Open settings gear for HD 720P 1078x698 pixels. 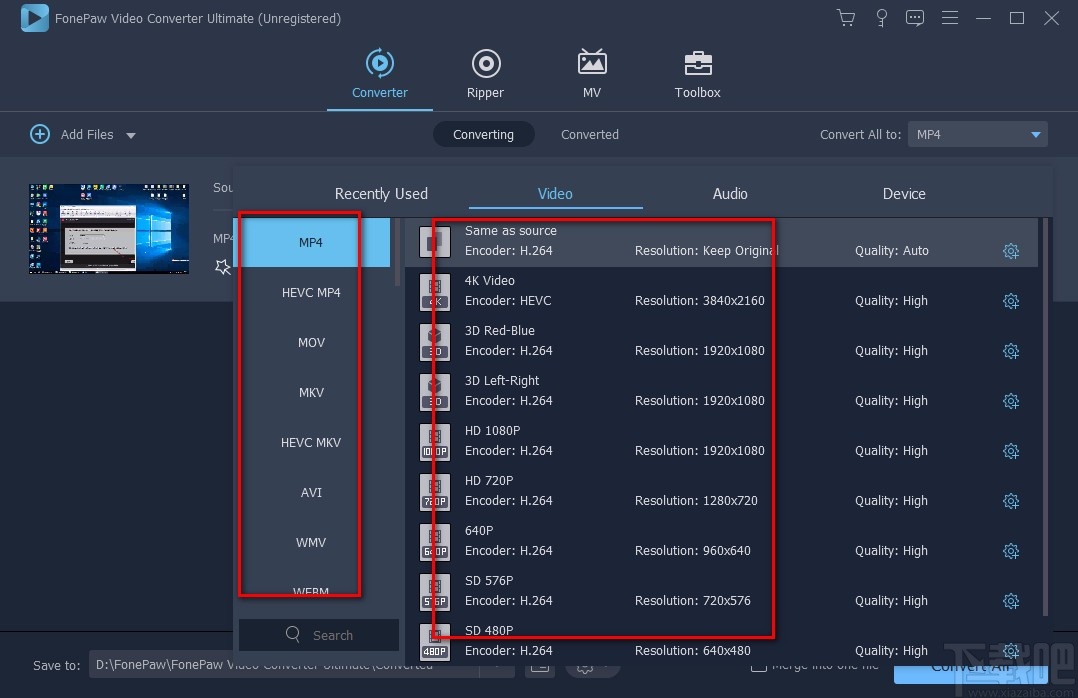1011,501
